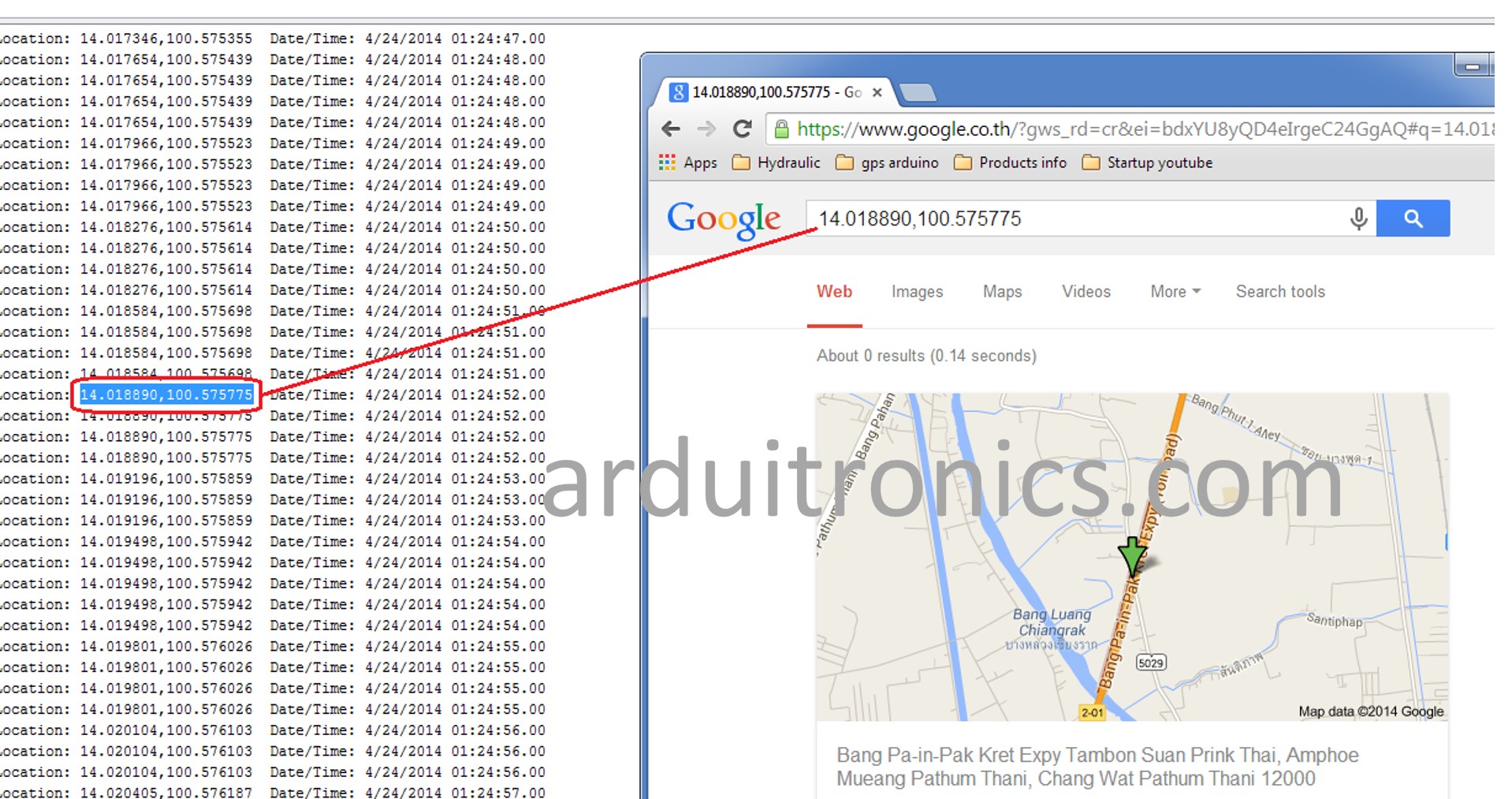1512x799 pixels.
Task: Click the address bar URL field
Action: click(x=1129, y=129)
